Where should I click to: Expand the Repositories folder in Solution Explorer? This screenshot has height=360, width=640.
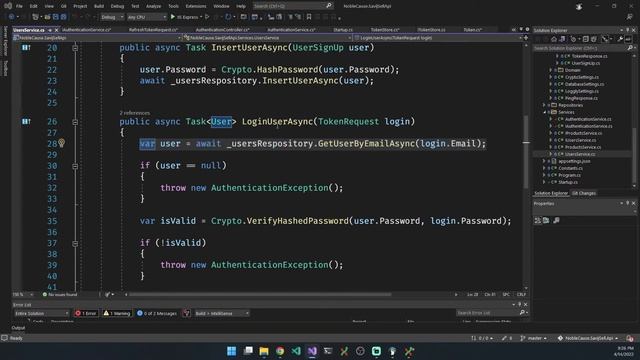544,105
